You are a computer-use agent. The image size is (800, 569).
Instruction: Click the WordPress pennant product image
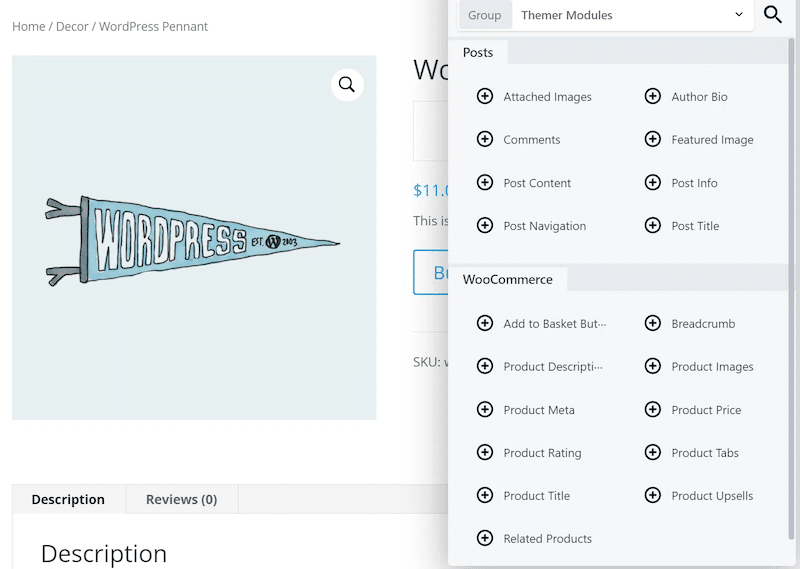point(193,238)
